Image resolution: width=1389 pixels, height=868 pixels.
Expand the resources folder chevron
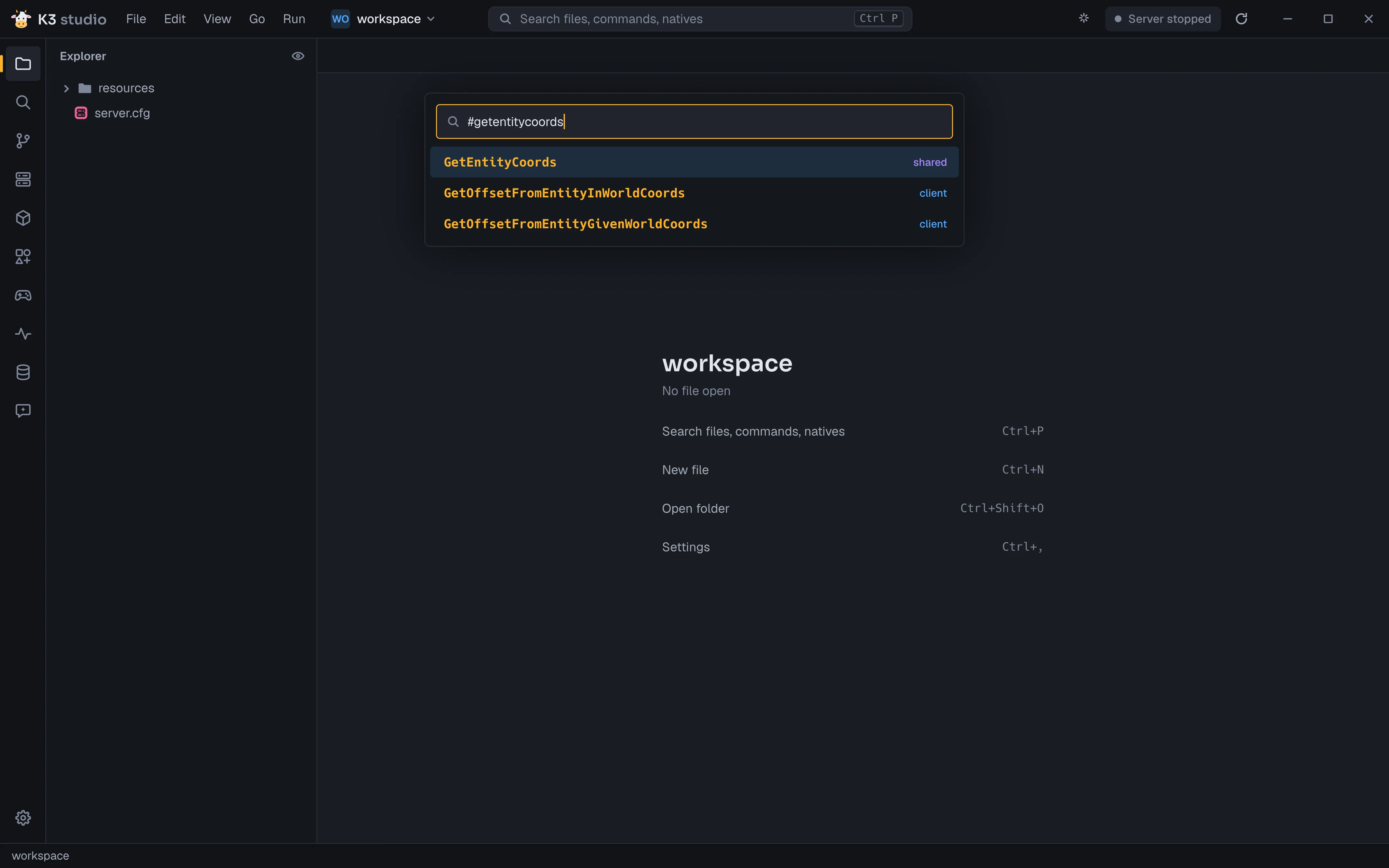click(x=67, y=88)
